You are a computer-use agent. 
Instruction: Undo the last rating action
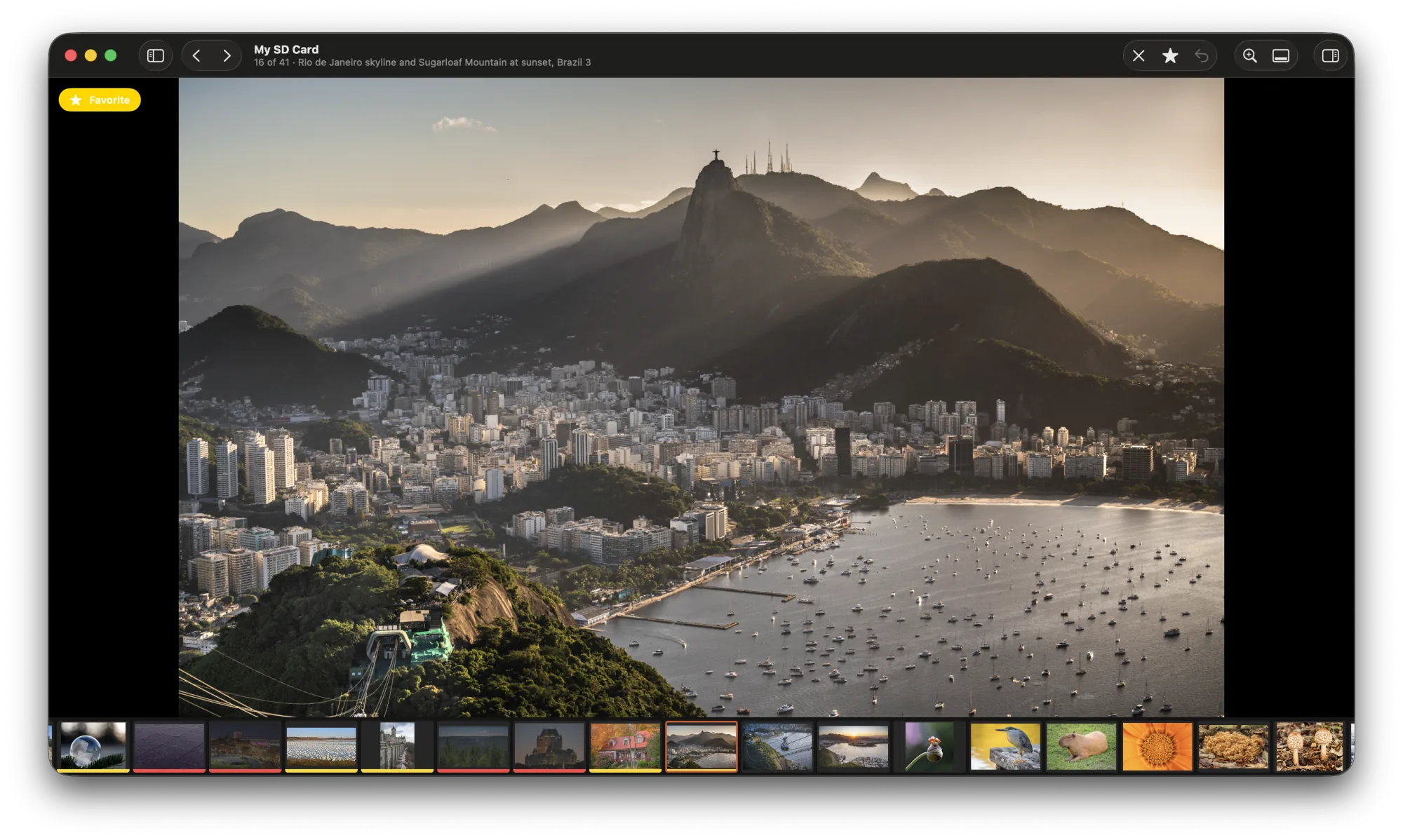[1202, 55]
